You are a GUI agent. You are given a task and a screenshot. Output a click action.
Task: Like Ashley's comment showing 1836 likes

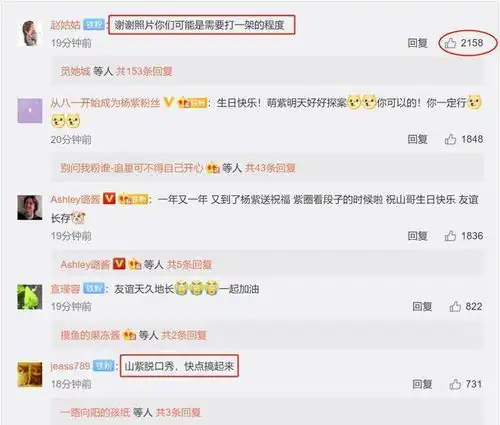click(x=450, y=236)
